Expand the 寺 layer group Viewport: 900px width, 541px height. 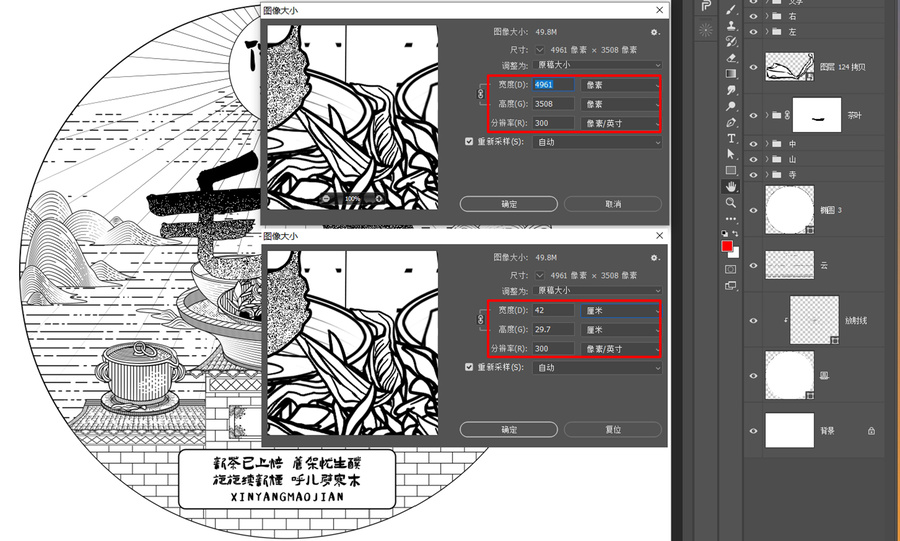[767, 175]
